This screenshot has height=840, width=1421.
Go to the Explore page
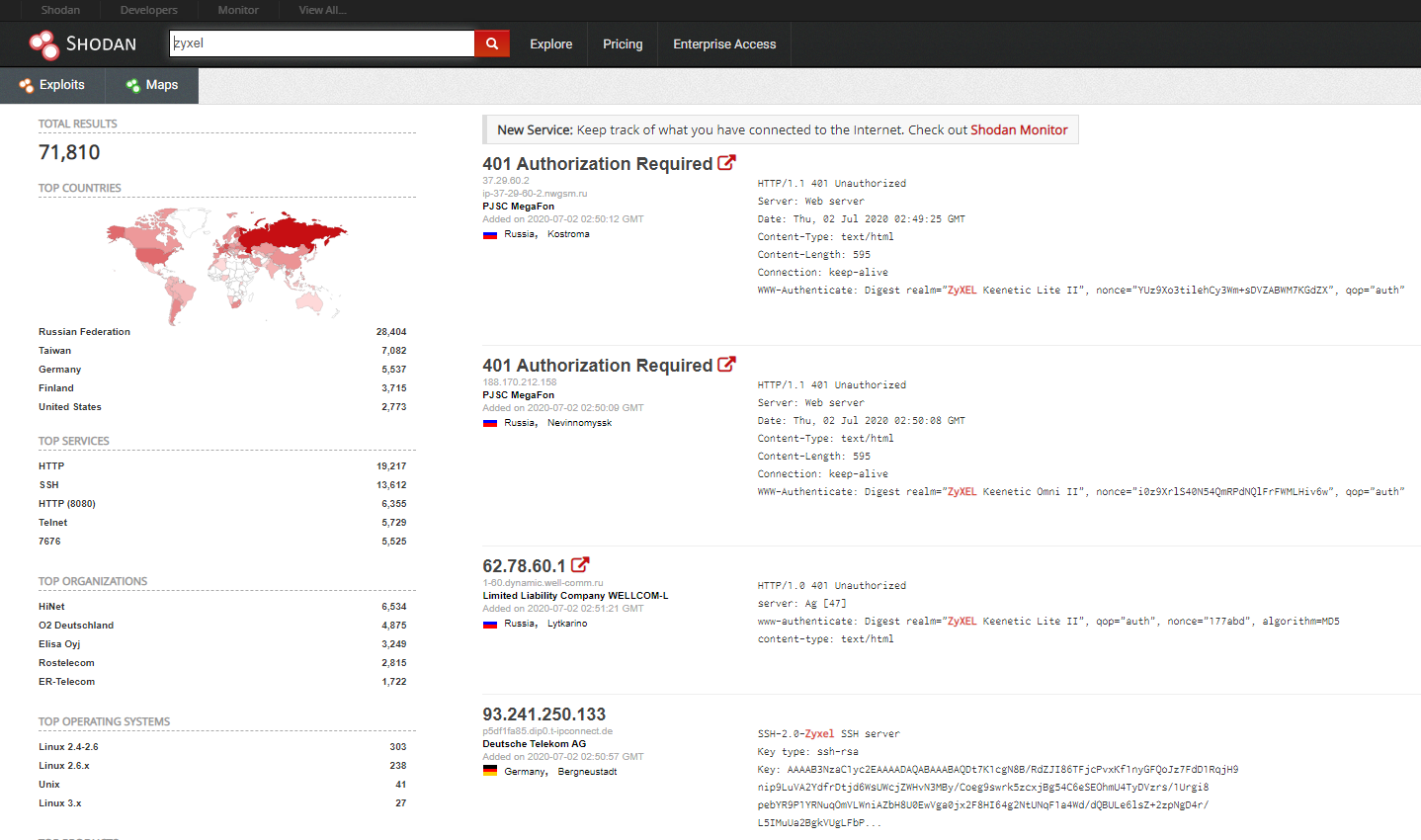550,44
